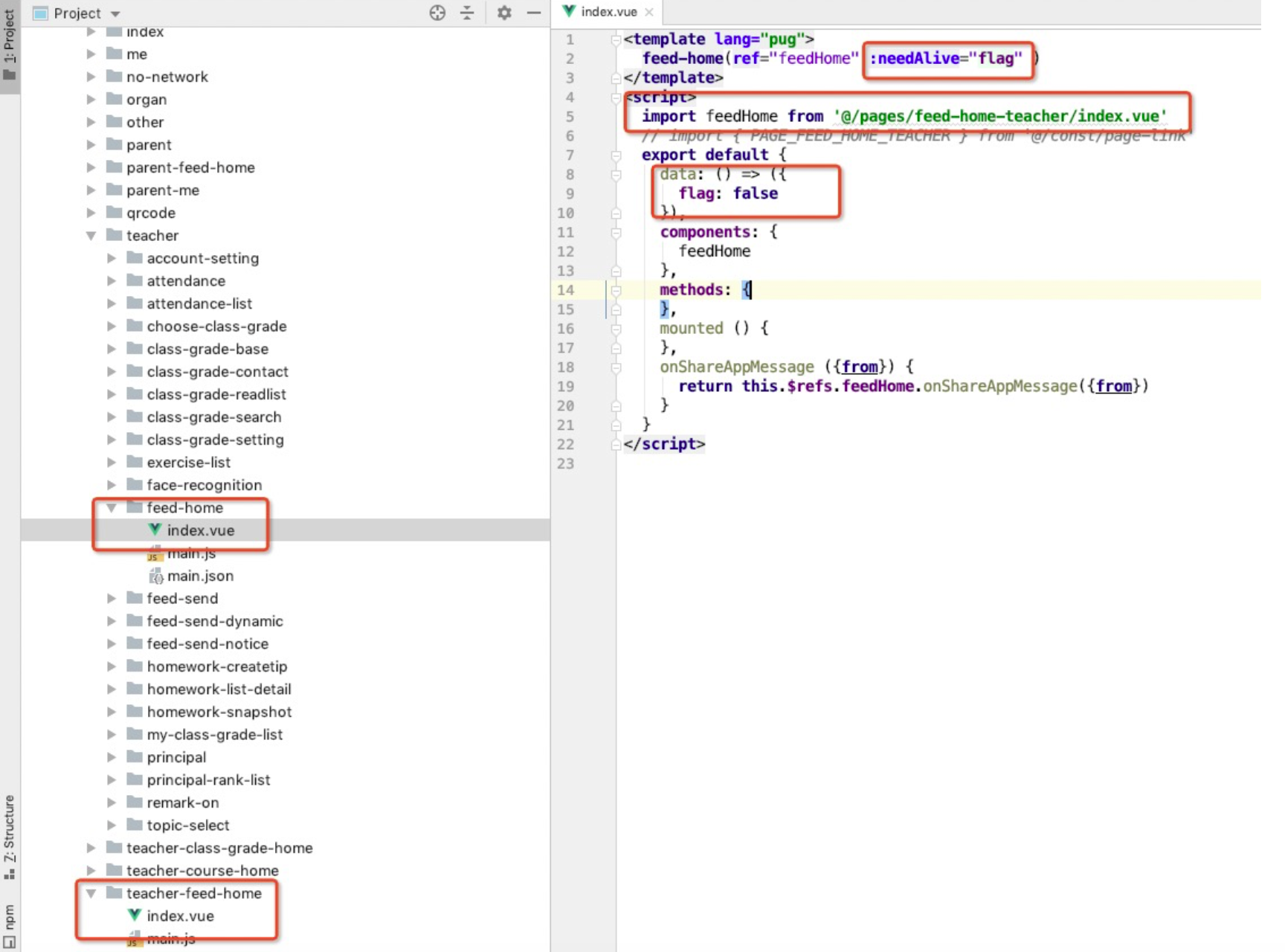1285x952 pixels.
Task: Click the folder icon beside principal-rank-list
Action: (135, 779)
